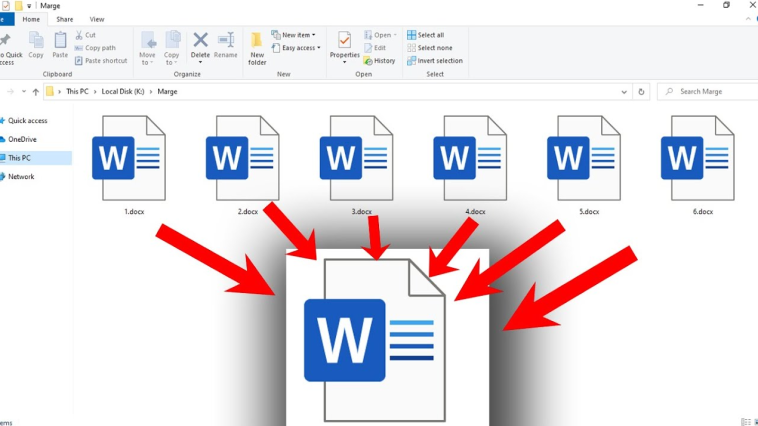Expand the address bar history dropdown
This screenshot has height=426, width=758.
tap(625, 92)
